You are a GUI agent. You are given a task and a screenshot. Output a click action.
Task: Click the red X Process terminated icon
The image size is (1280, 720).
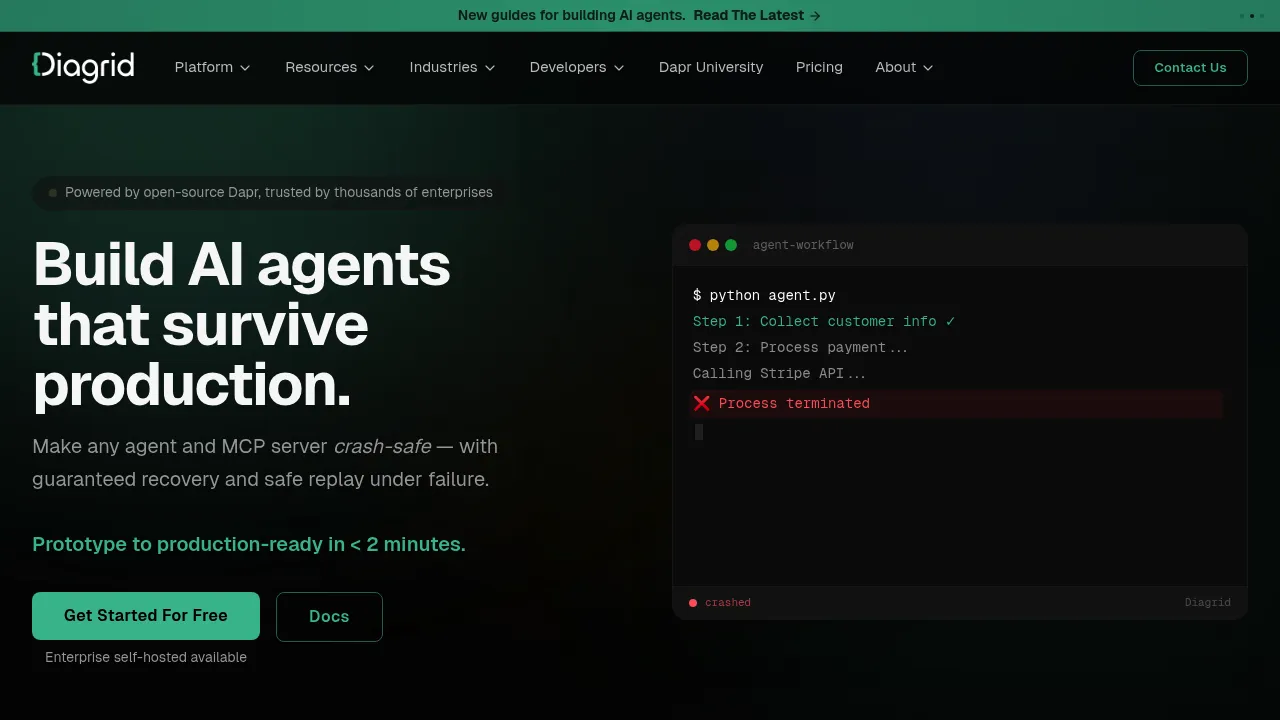coord(701,403)
